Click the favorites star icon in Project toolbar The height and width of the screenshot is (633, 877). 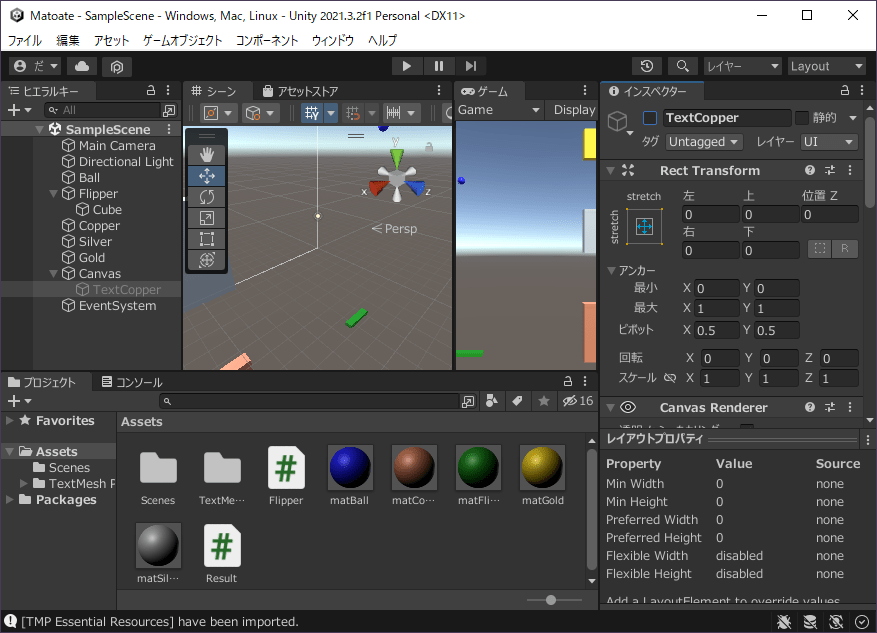coord(543,400)
